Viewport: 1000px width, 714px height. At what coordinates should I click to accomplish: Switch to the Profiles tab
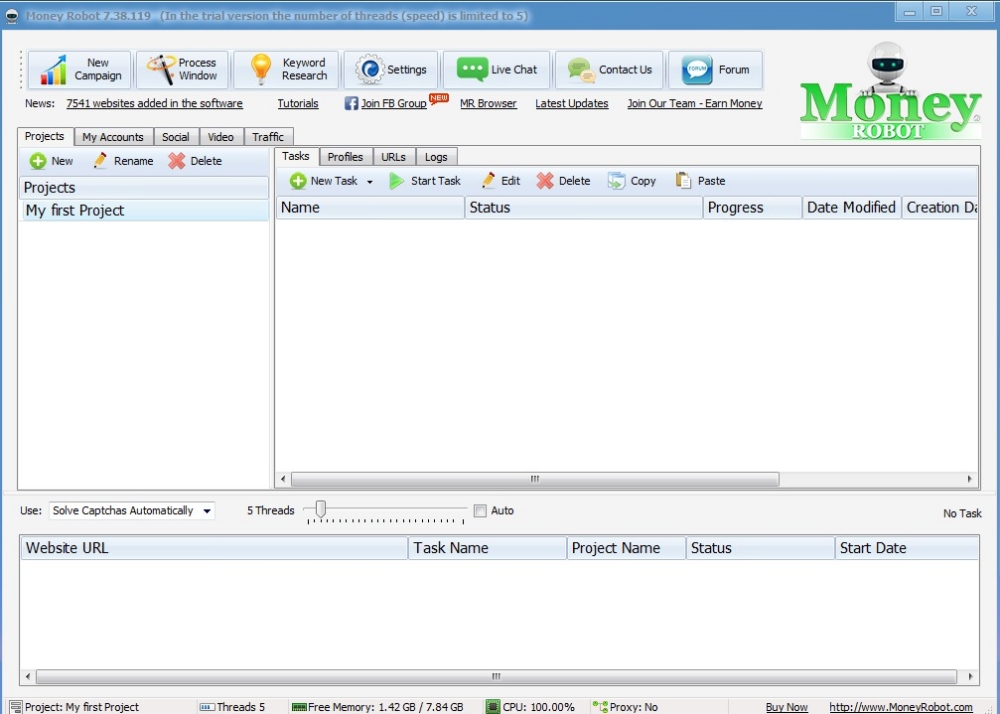[x=345, y=157]
